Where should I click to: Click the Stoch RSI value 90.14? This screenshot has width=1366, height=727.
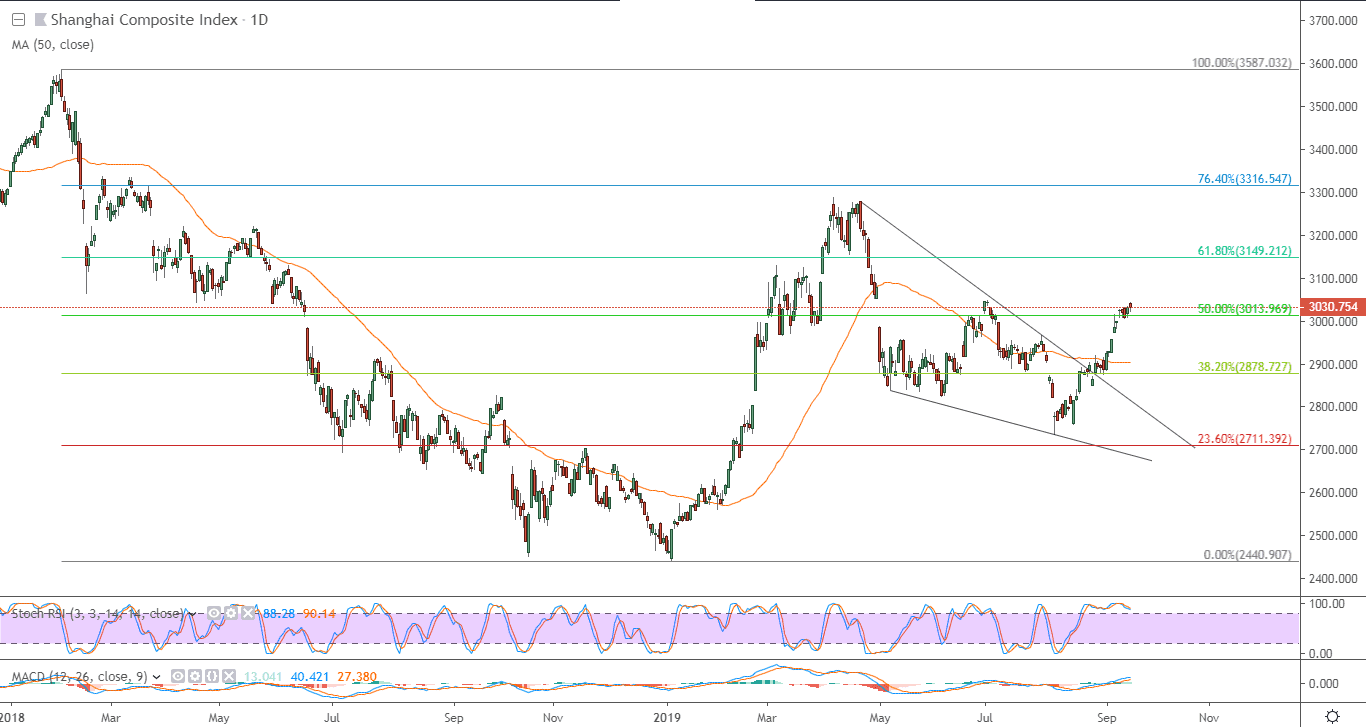(319, 613)
